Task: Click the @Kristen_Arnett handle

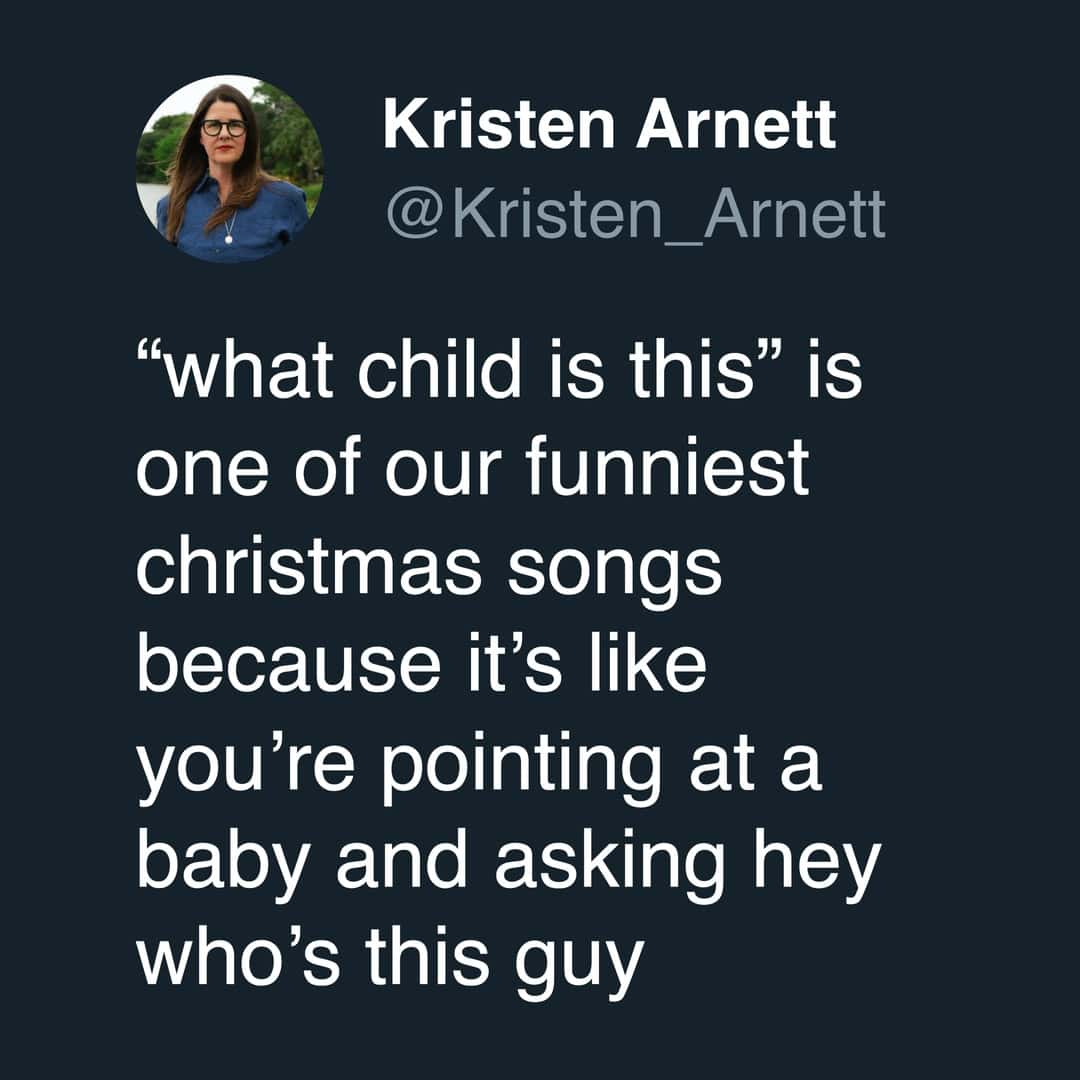Action: (x=634, y=214)
